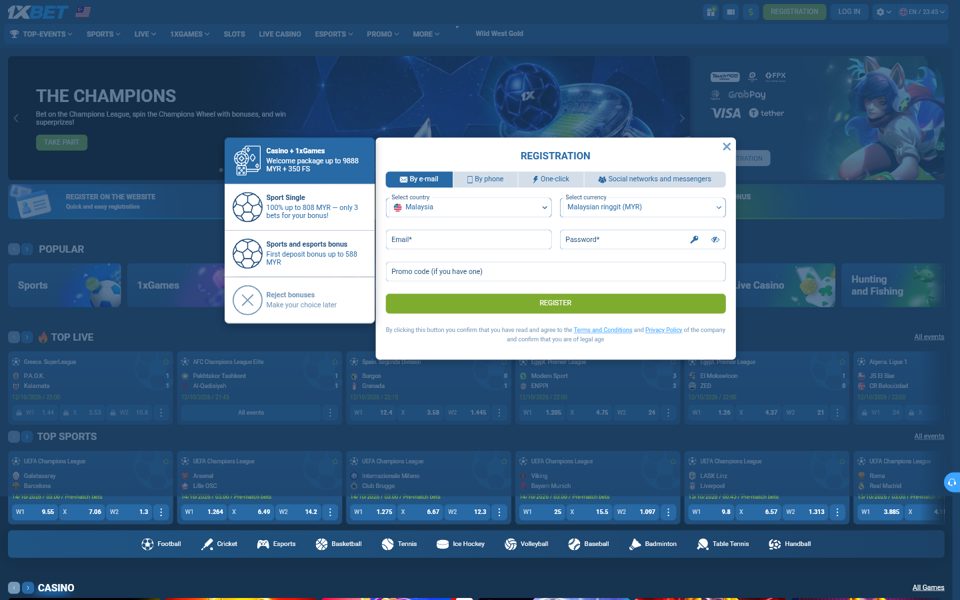
Task: Open more options on Arsenal Lille card
Action: click(x=330, y=512)
